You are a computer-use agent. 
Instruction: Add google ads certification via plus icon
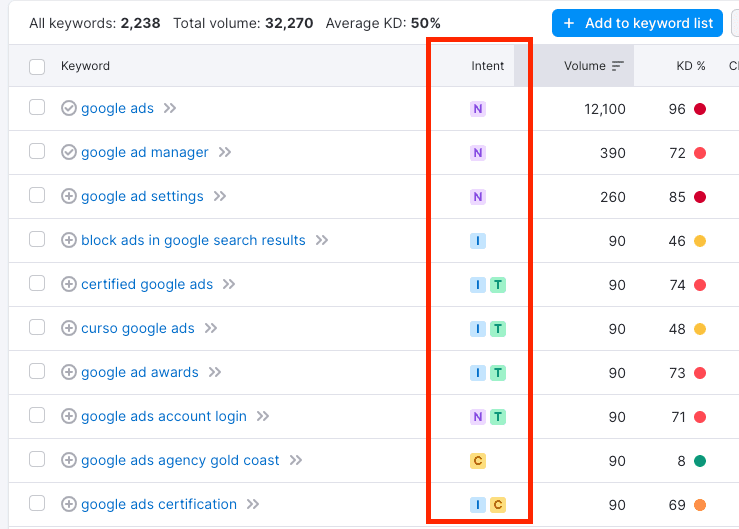69,504
